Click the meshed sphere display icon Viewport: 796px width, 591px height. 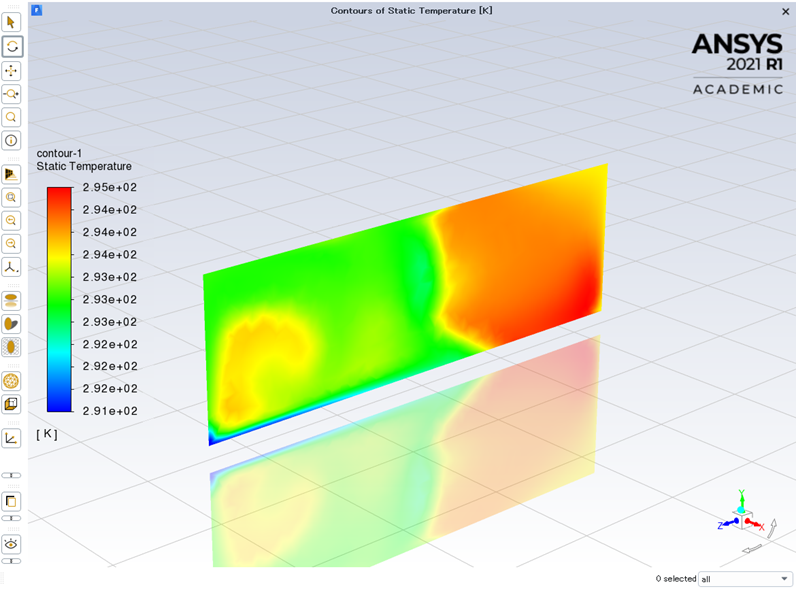coord(11,381)
